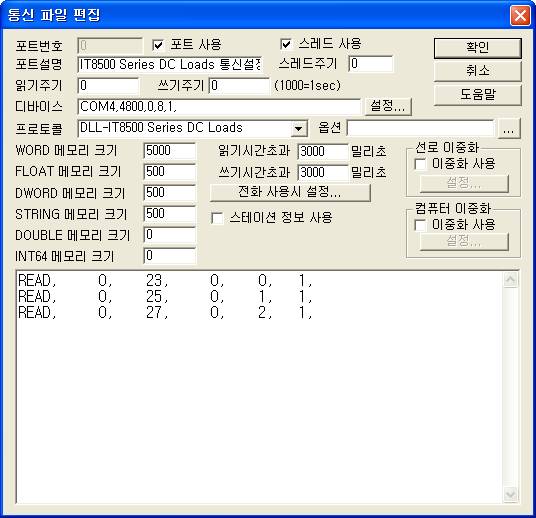Screen dimensions: 536x518
Task: Open 도움말 help button
Action: (478, 95)
